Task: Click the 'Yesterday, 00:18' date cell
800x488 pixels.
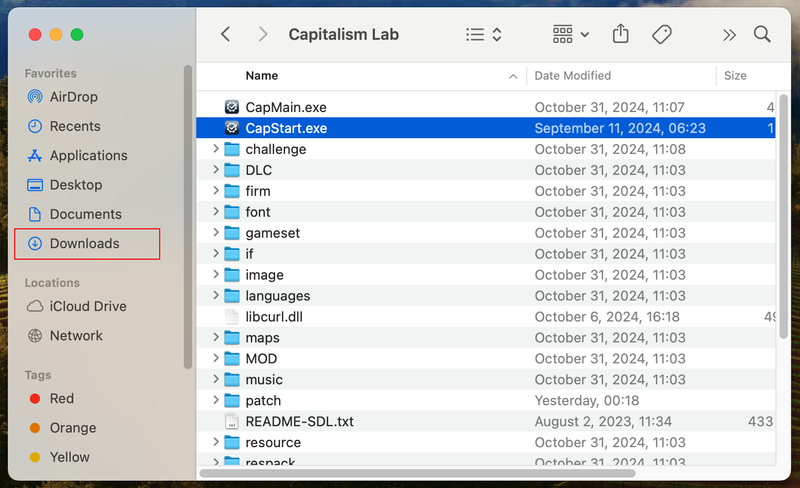Action: click(x=587, y=401)
